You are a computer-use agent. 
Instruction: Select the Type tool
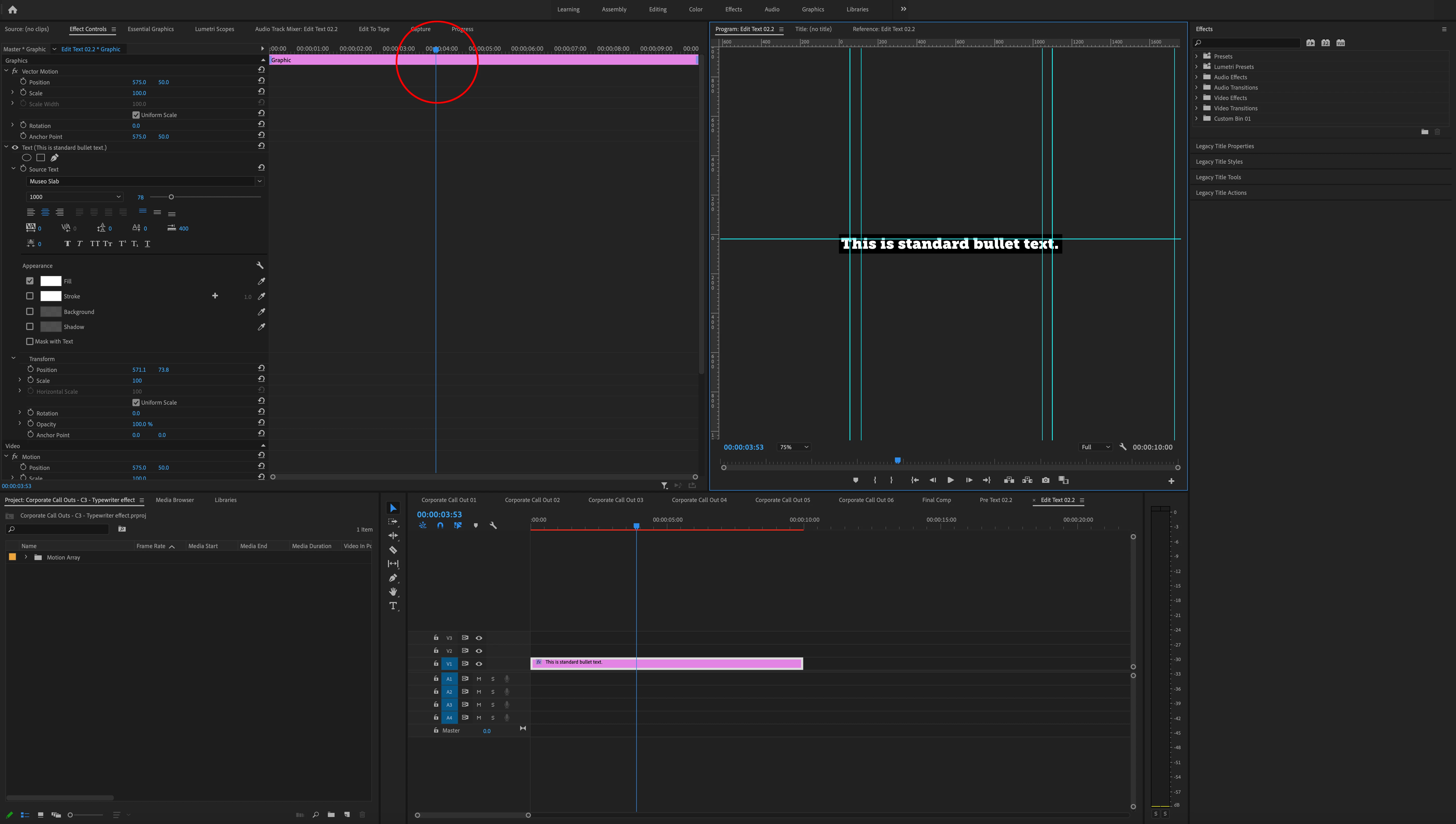tap(393, 606)
